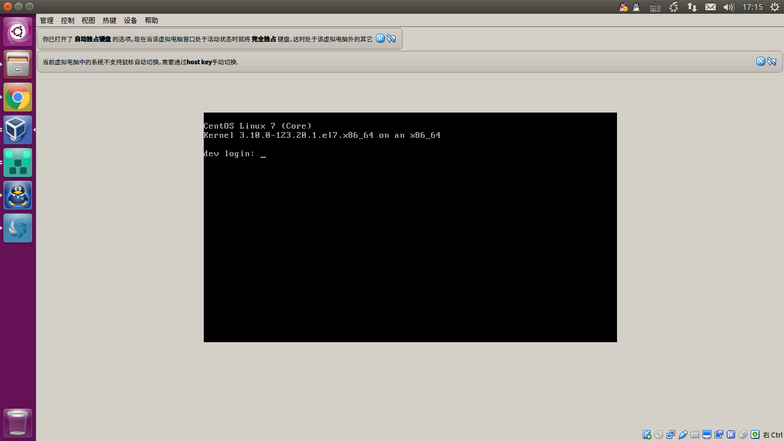Open the blue swirl app in dock
The width and height of the screenshot is (784, 441).
point(18,228)
